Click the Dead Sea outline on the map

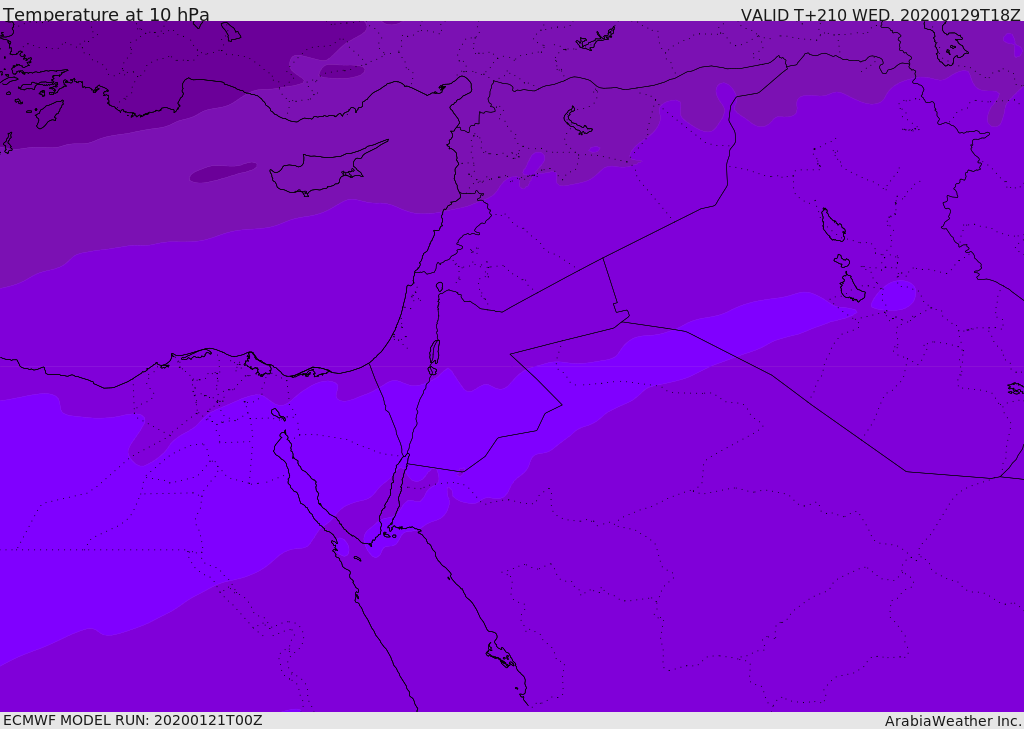434,353
